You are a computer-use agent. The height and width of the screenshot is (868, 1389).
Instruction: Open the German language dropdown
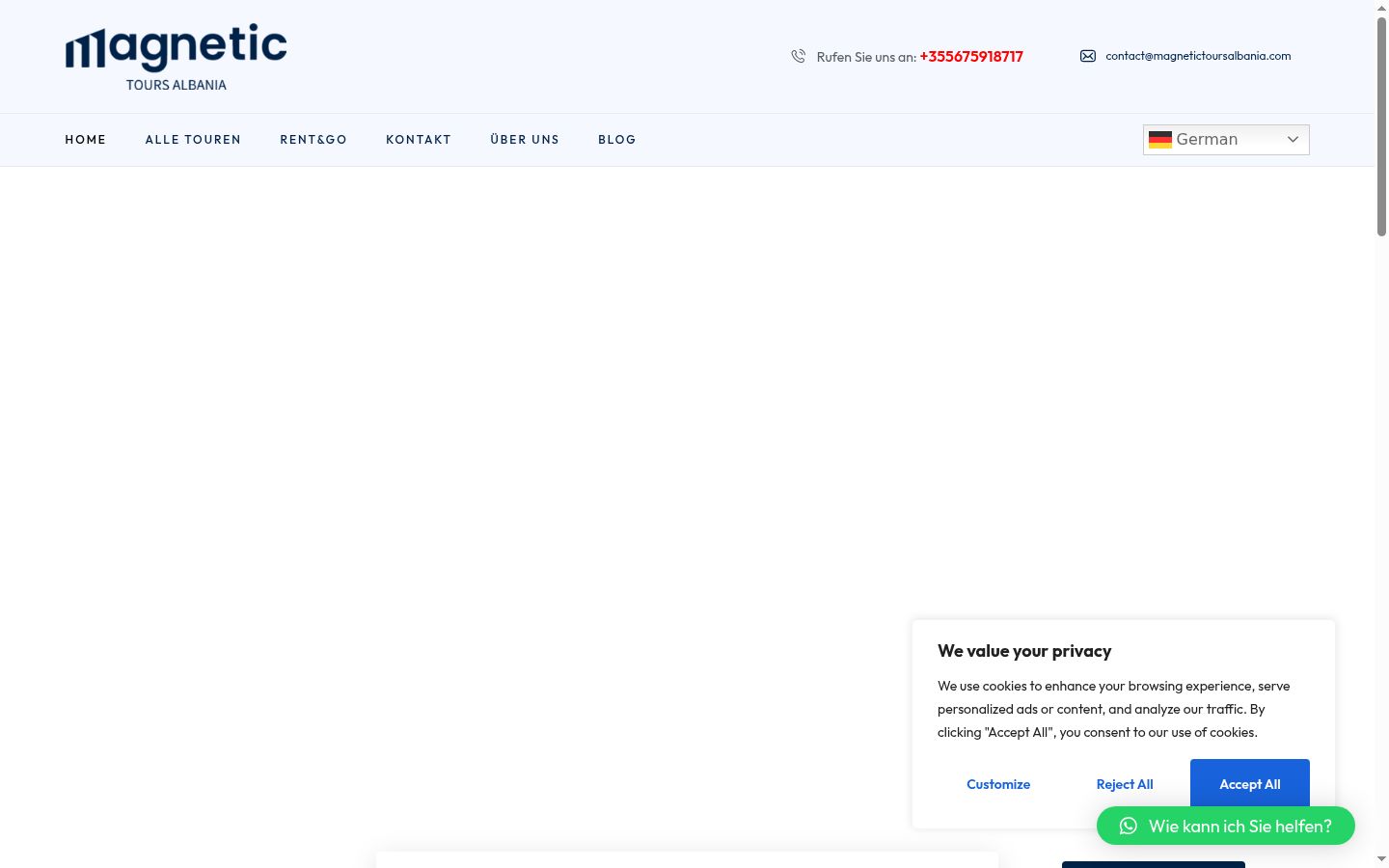click(x=1226, y=140)
